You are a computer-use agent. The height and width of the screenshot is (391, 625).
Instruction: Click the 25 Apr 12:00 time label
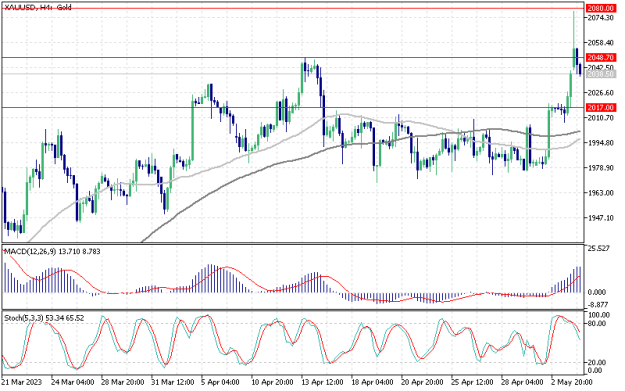[473, 382]
